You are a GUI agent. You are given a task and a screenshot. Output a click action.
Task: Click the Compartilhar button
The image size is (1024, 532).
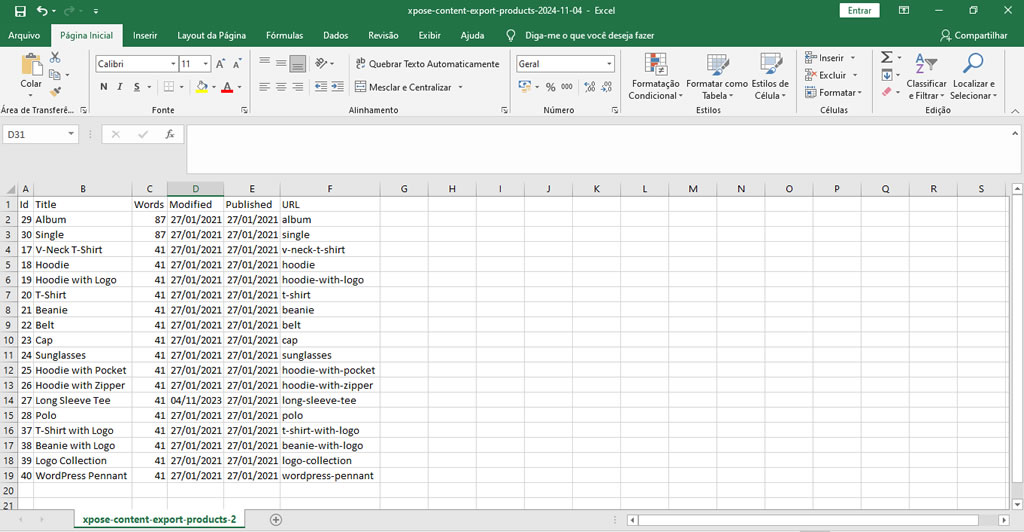click(x=974, y=35)
